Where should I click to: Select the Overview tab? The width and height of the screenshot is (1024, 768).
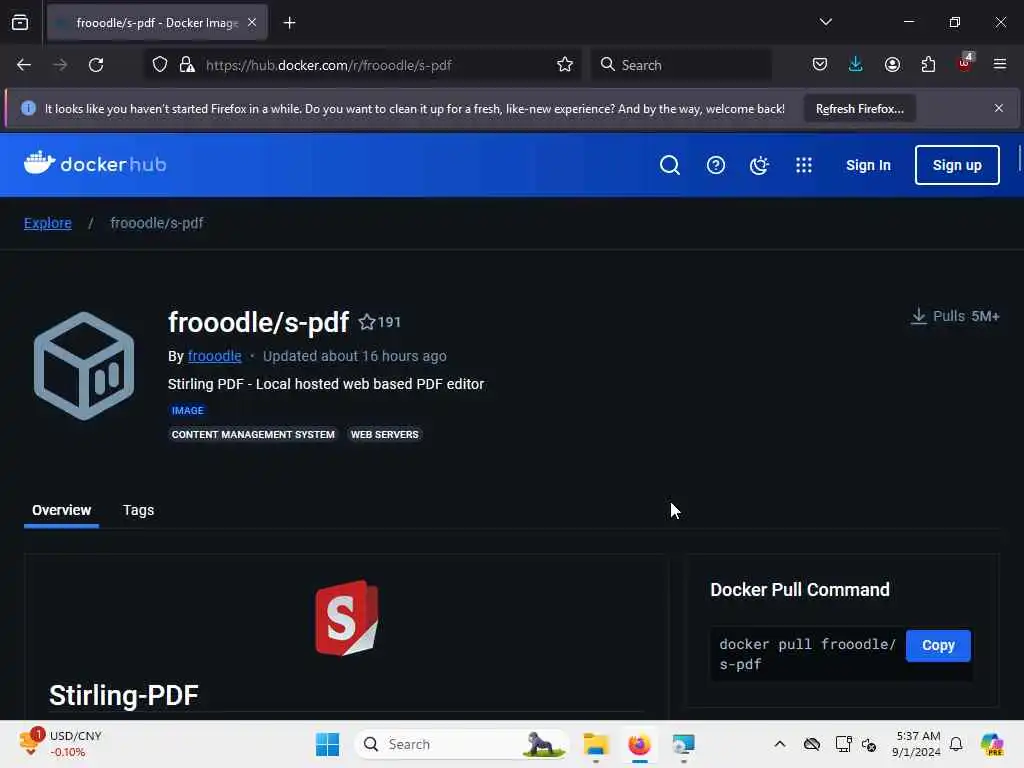point(61,510)
